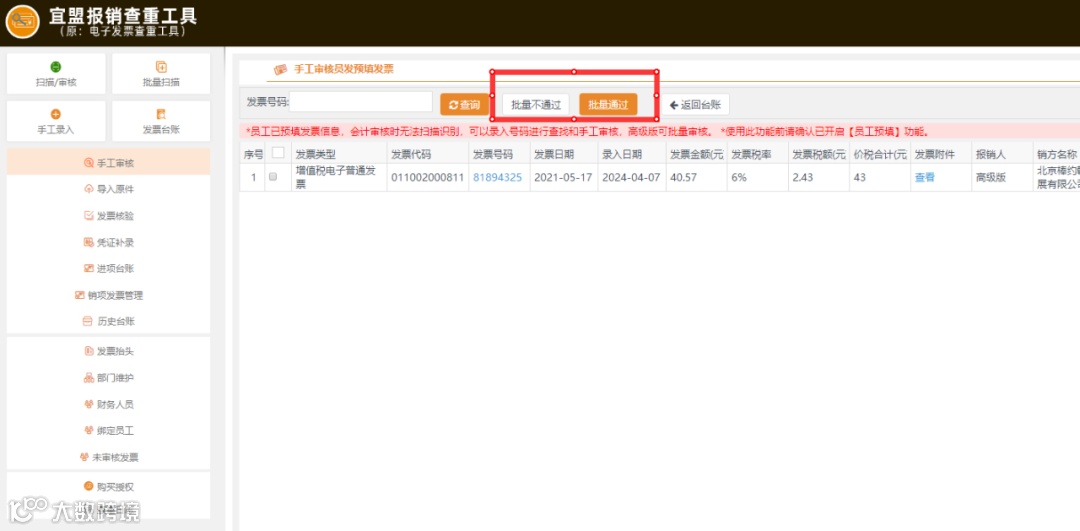Click the 发票附件 column header
1080x531 pixels.
point(935,154)
